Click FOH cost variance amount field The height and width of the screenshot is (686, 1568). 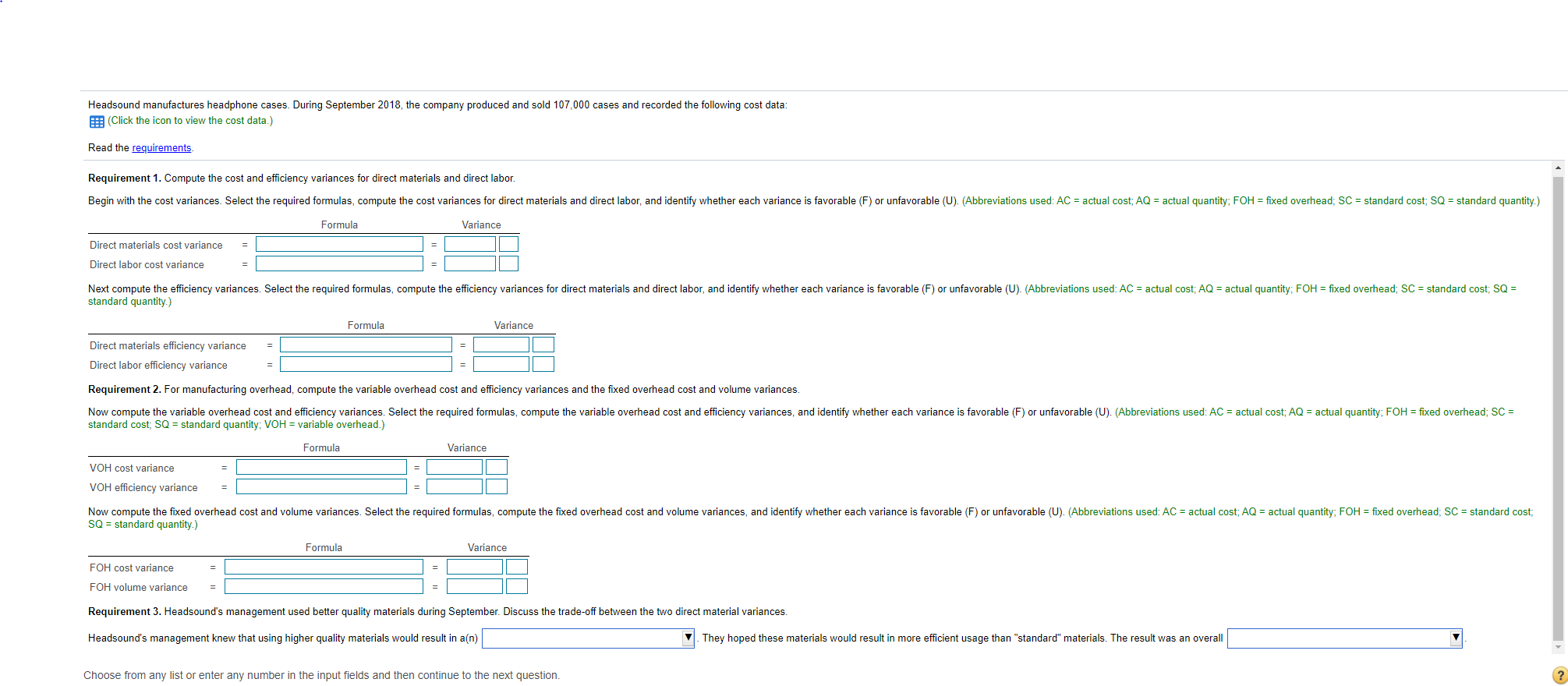475,568
